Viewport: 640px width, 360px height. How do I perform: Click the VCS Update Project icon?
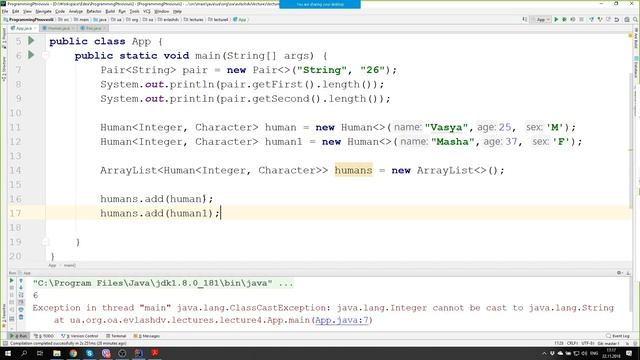pyautogui.click(x=591, y=19)
